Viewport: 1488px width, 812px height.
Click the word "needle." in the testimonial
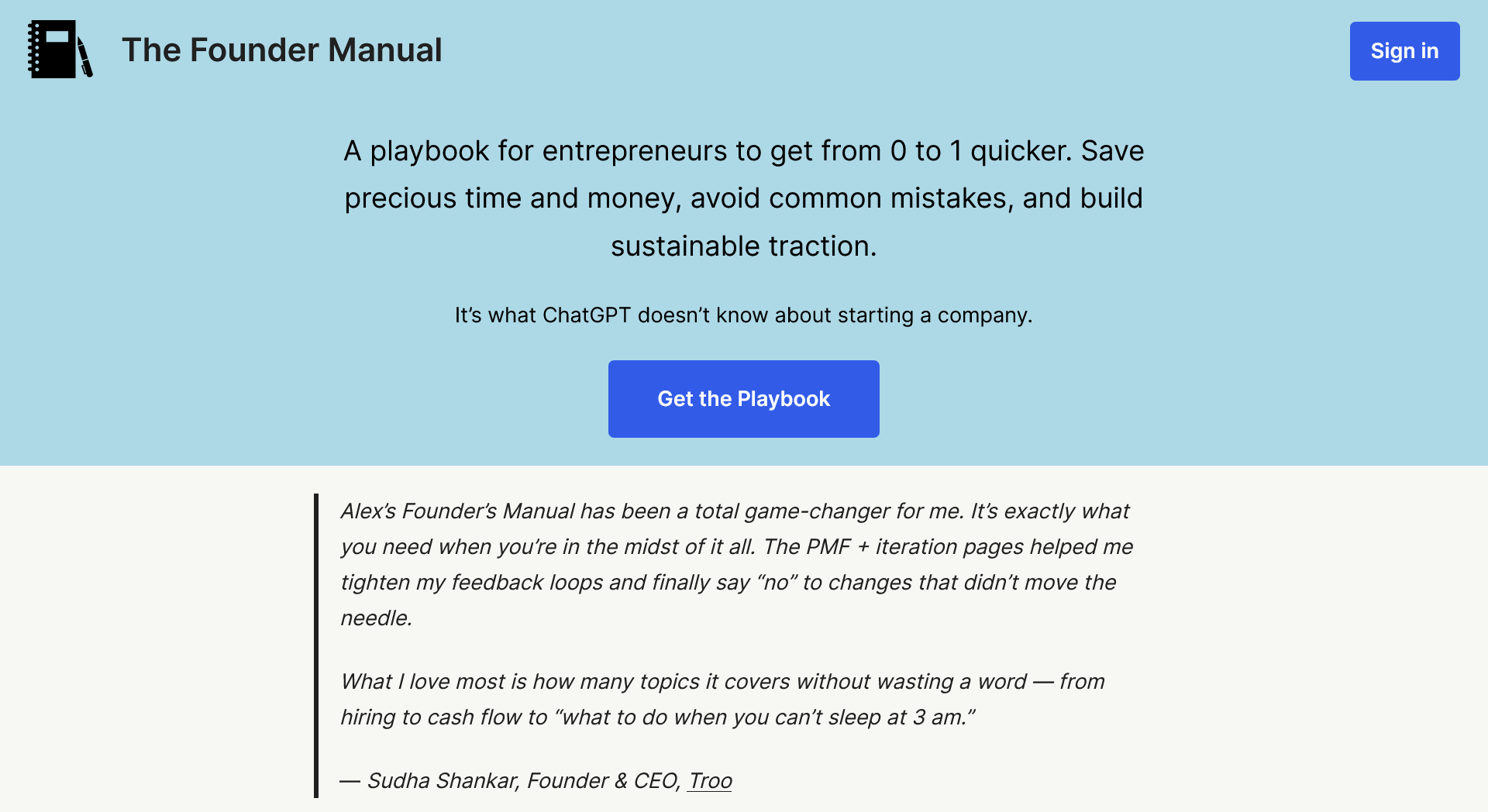(x=376, y=618)
